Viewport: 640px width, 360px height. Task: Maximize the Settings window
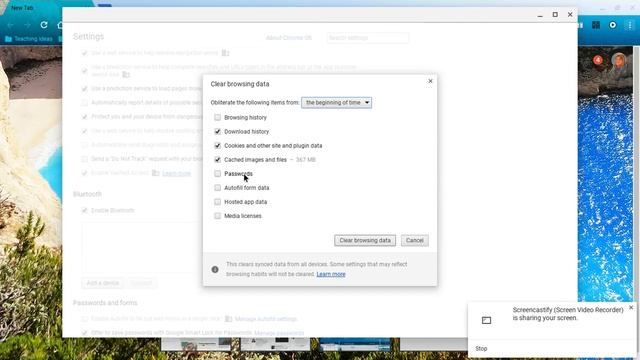pos(555,15)
